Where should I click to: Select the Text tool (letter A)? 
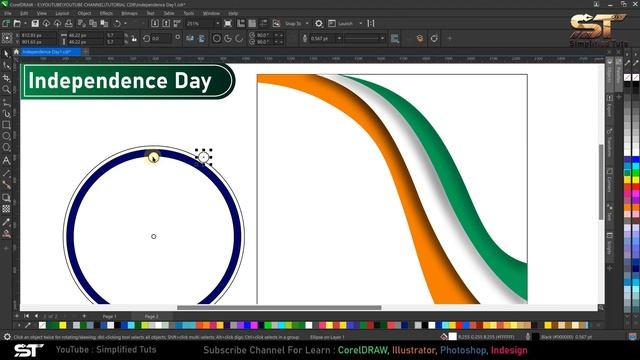pos(6,160)
